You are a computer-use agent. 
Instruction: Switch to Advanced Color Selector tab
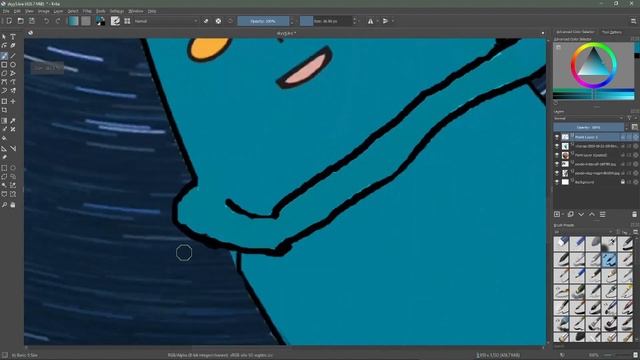575,32
